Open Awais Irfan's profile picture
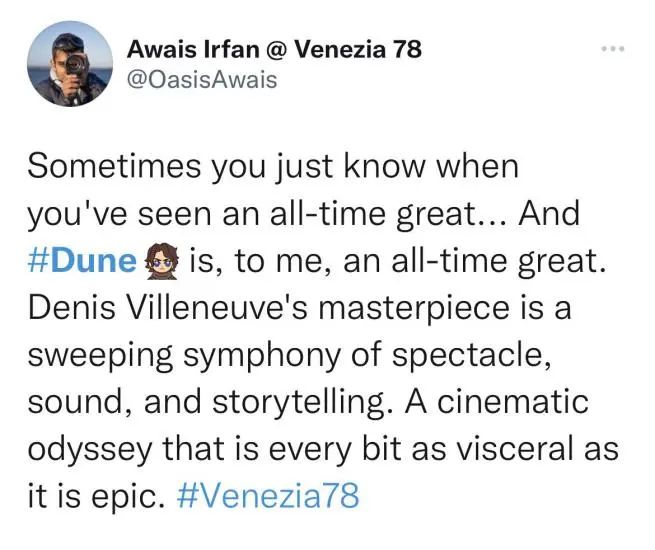This screenshot has height=550, width=655. [x=70, y=63]
